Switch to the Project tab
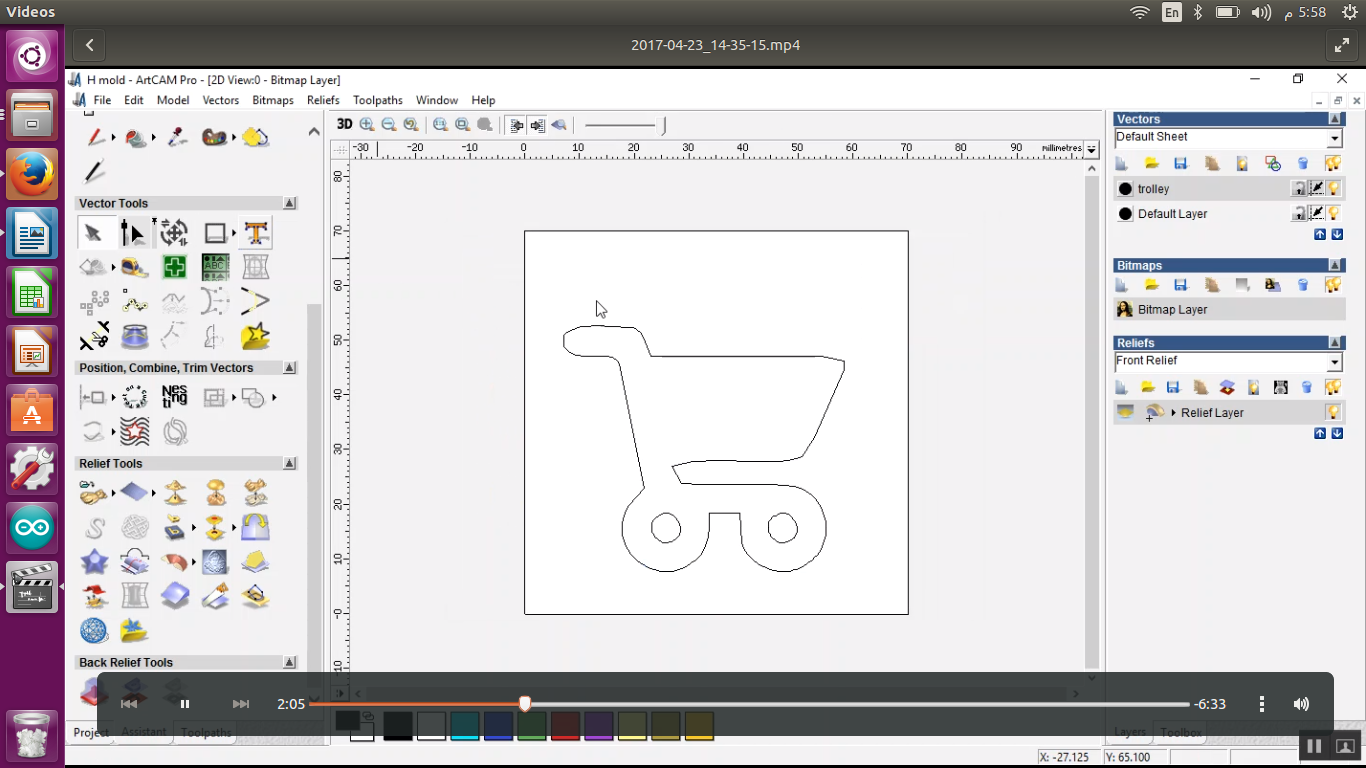This screenshot has width=1366, height=768. tap(91, 733)
